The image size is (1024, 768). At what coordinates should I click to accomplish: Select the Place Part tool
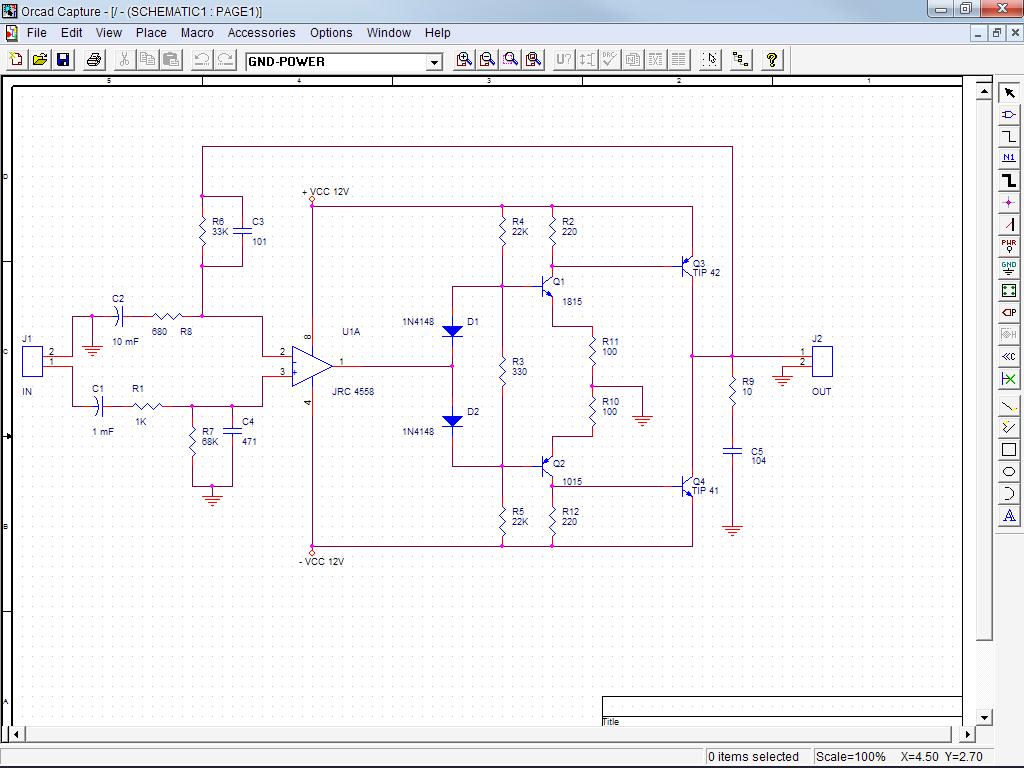coord(1009,114)
